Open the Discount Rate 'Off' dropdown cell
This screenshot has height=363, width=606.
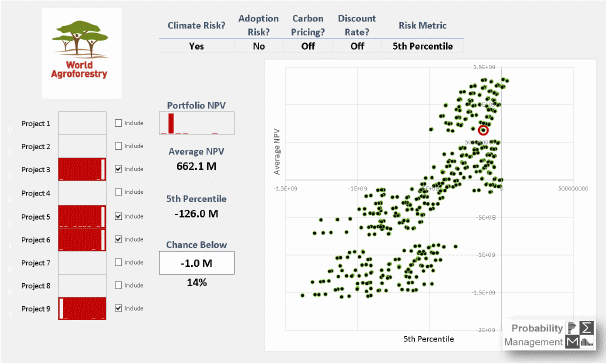[357, 46]
